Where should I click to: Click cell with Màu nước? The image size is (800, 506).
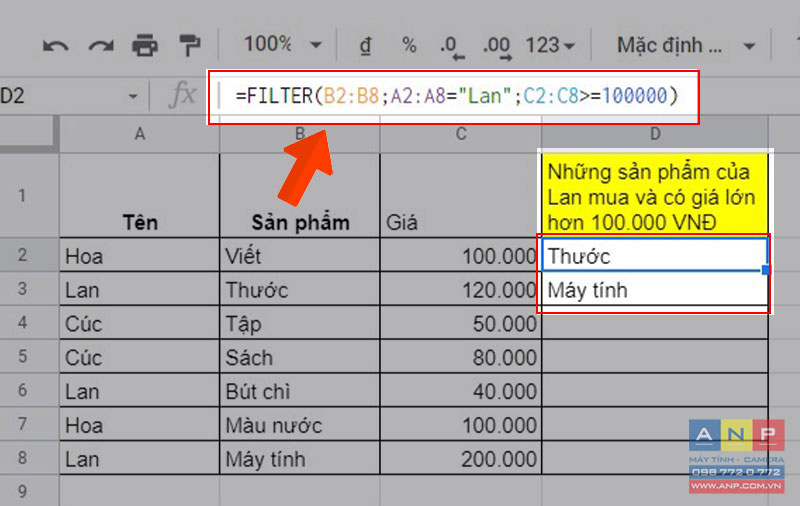point(300,424)
